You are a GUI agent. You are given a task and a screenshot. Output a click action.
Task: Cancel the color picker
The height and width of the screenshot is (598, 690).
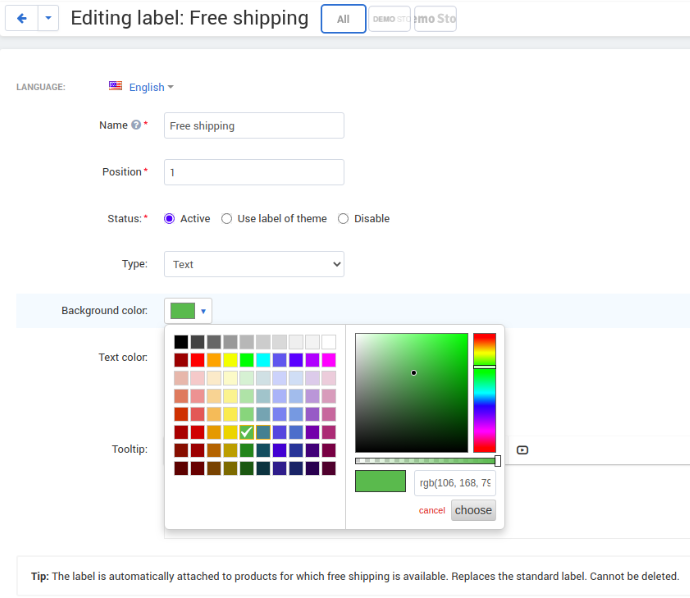432,510
